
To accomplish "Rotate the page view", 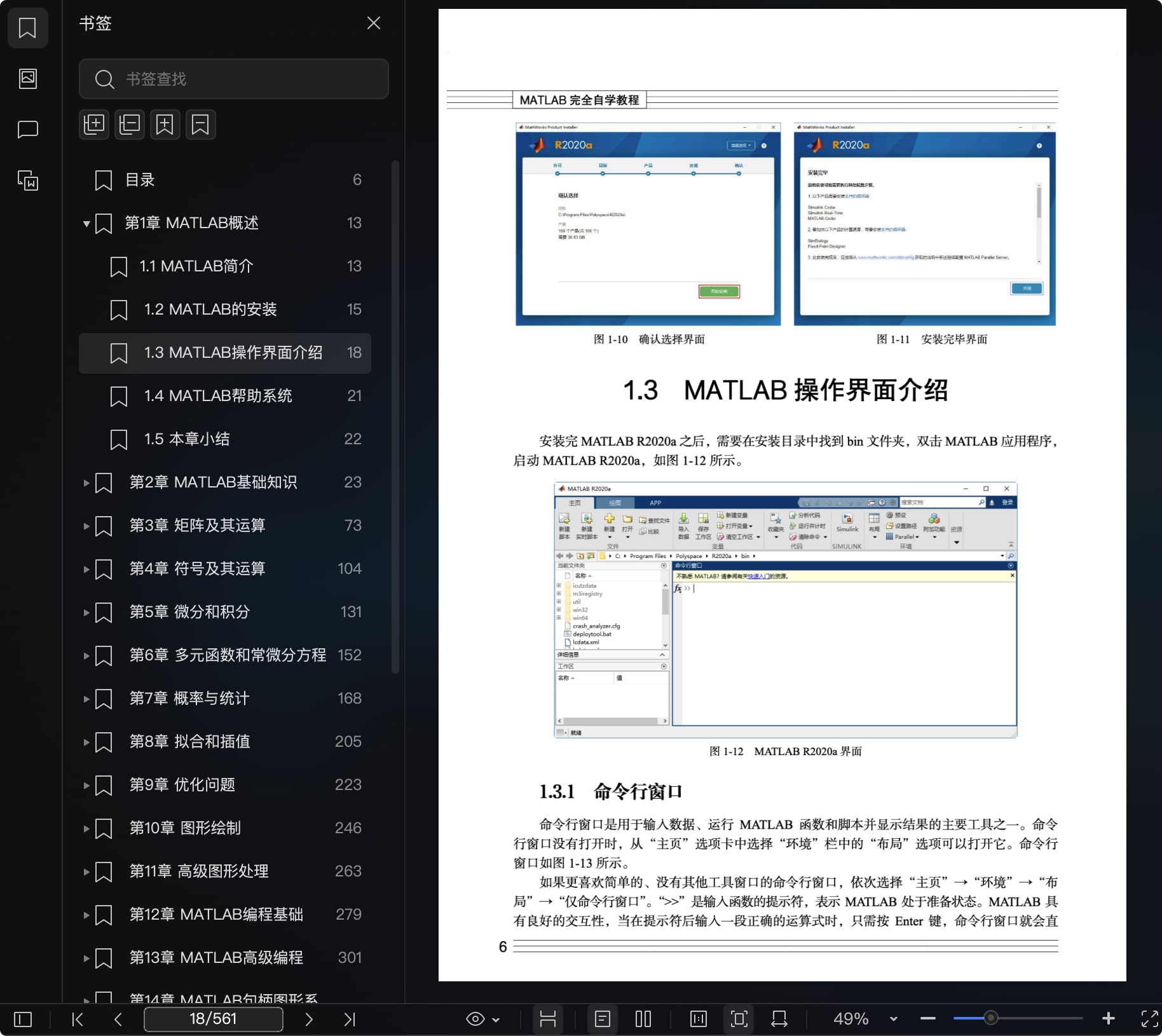I will [779, 1019].
